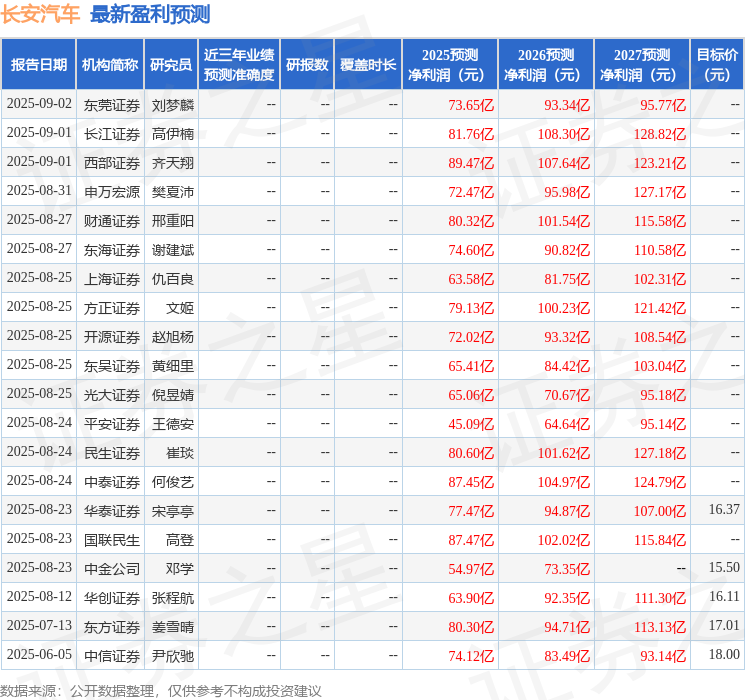Click the 覆盖时长 column header
The width and height of the screenshot is (745, 700).
[x=368, y=65]
